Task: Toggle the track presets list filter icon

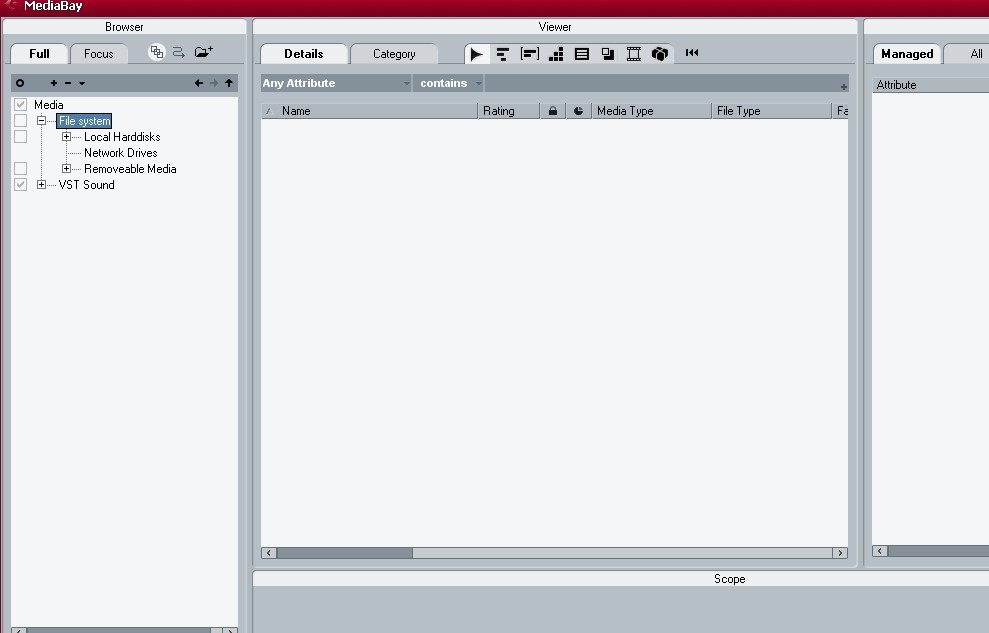Action: click(x=582, y=54)
